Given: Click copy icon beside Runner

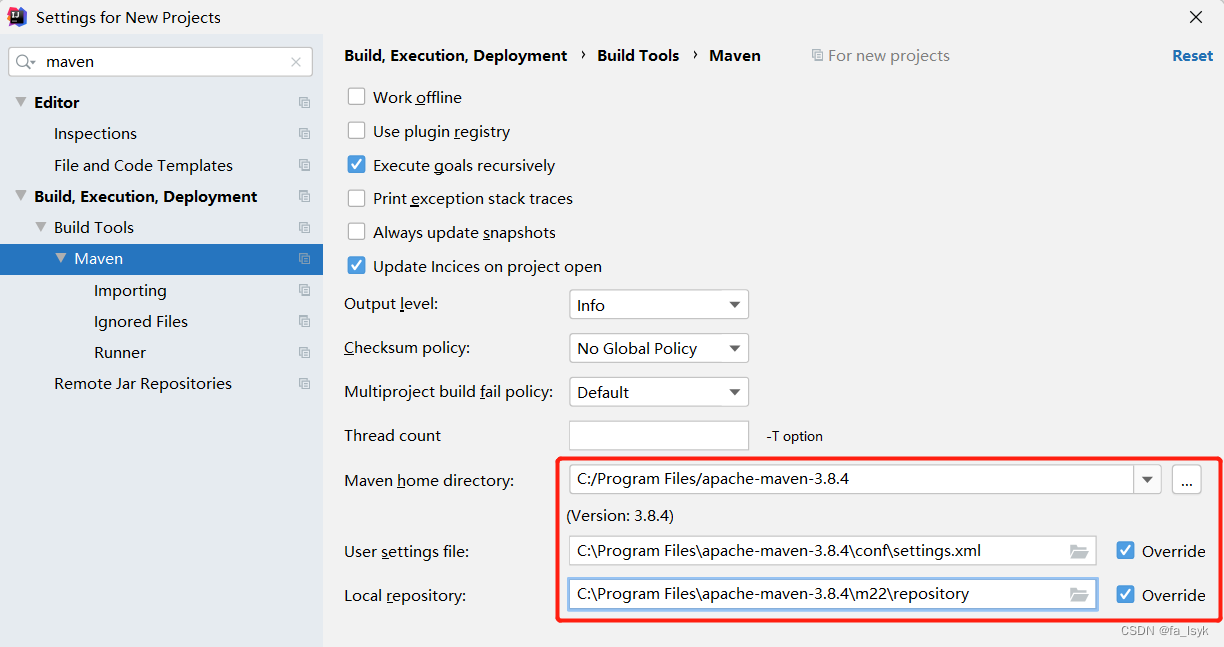Looking at the screenshot, I should tap(304, 353).
